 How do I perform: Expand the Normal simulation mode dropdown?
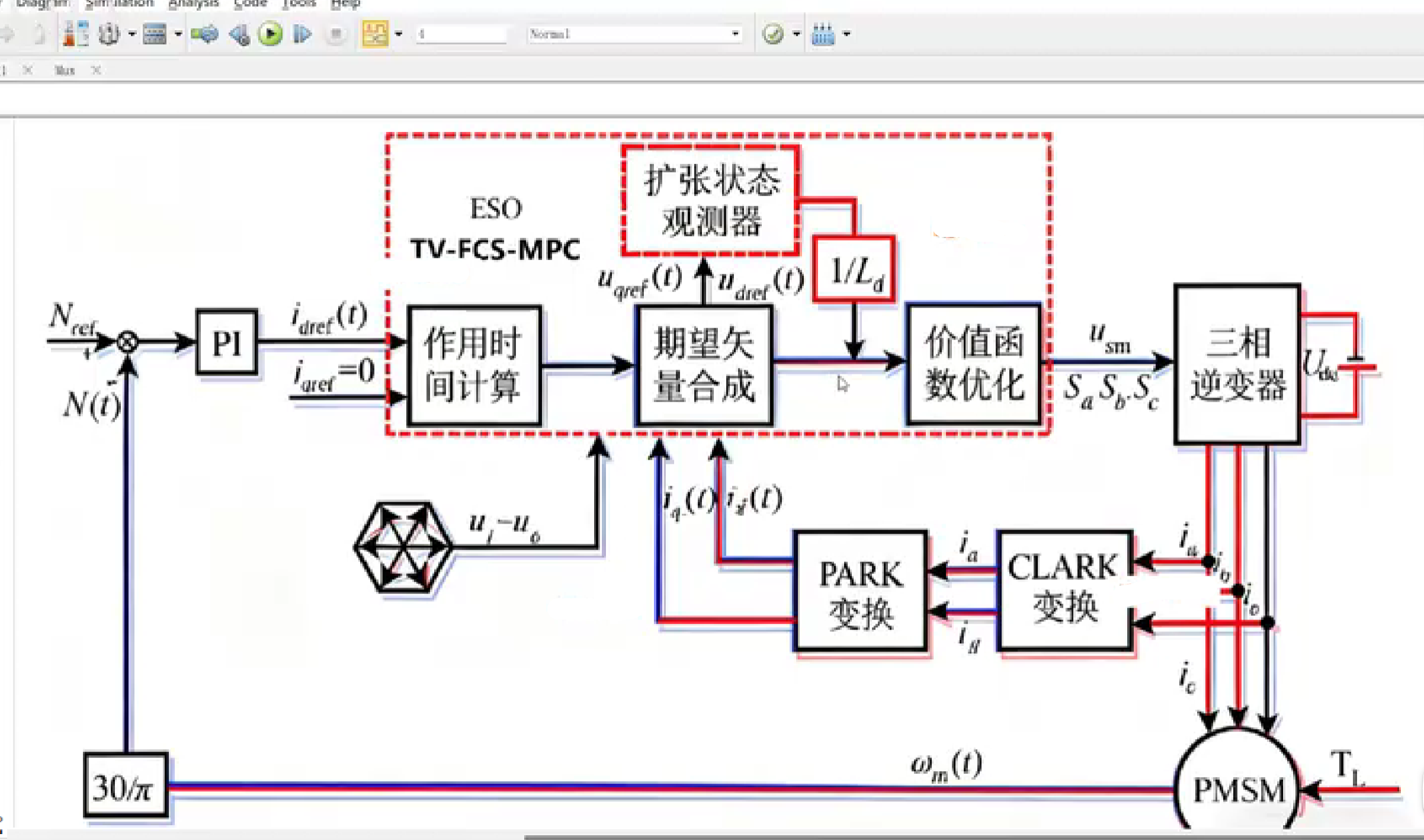pos(735,34)
